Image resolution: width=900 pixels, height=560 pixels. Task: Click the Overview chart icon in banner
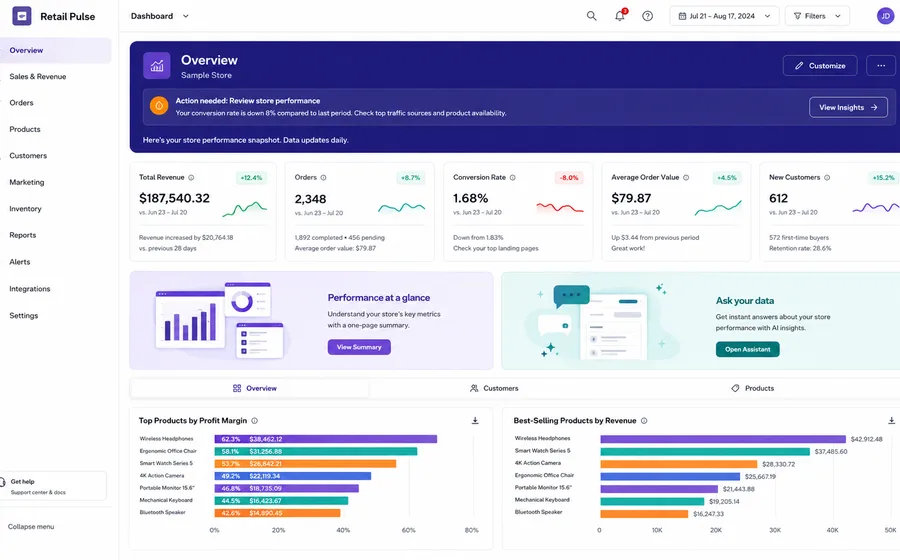click(x=157, y=65)
